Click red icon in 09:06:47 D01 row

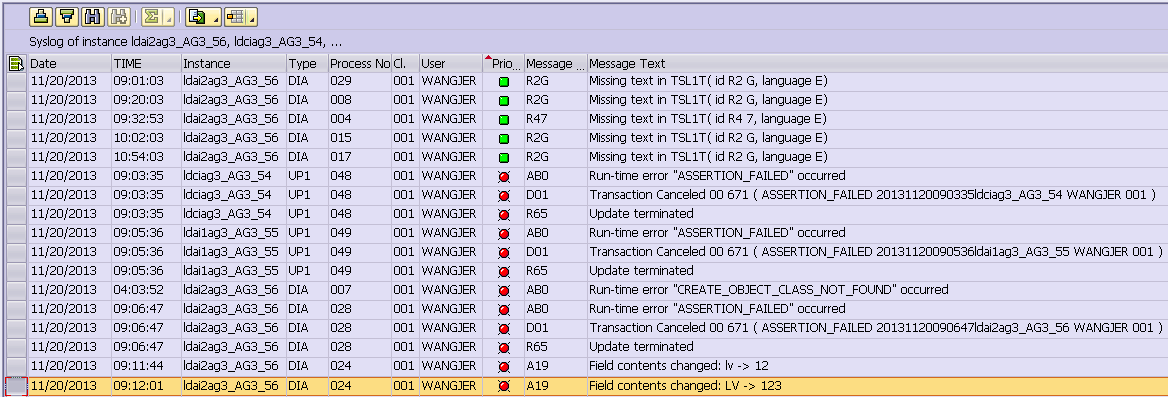click(504, 328)
